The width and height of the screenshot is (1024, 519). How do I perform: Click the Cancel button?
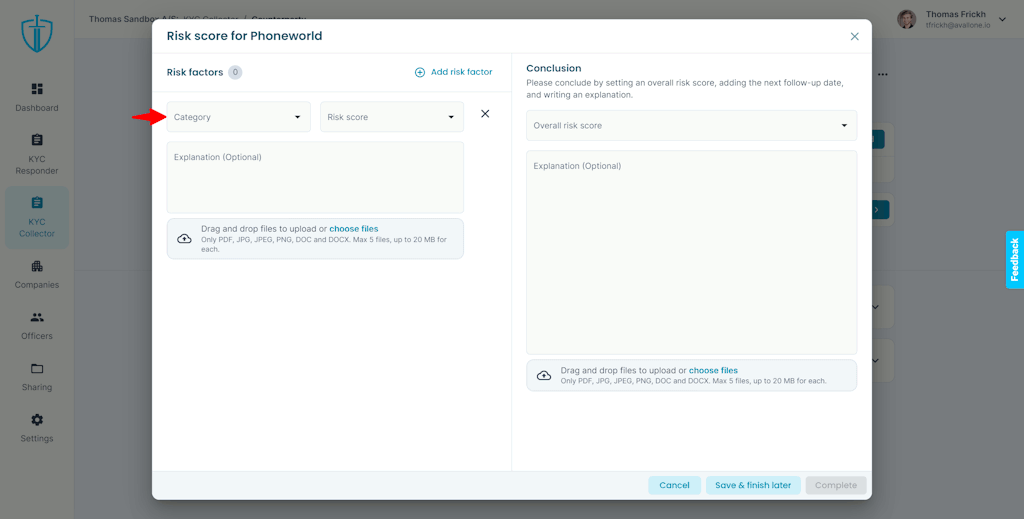(675, 485)
